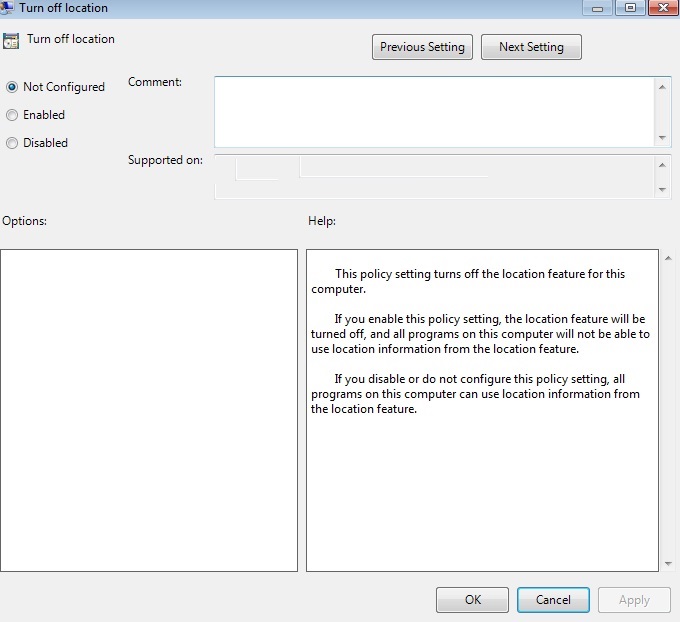Image resolution: width=680 pixels, height=622 pixels.
Task: Click the Cancel button
Action: point(553,600)
